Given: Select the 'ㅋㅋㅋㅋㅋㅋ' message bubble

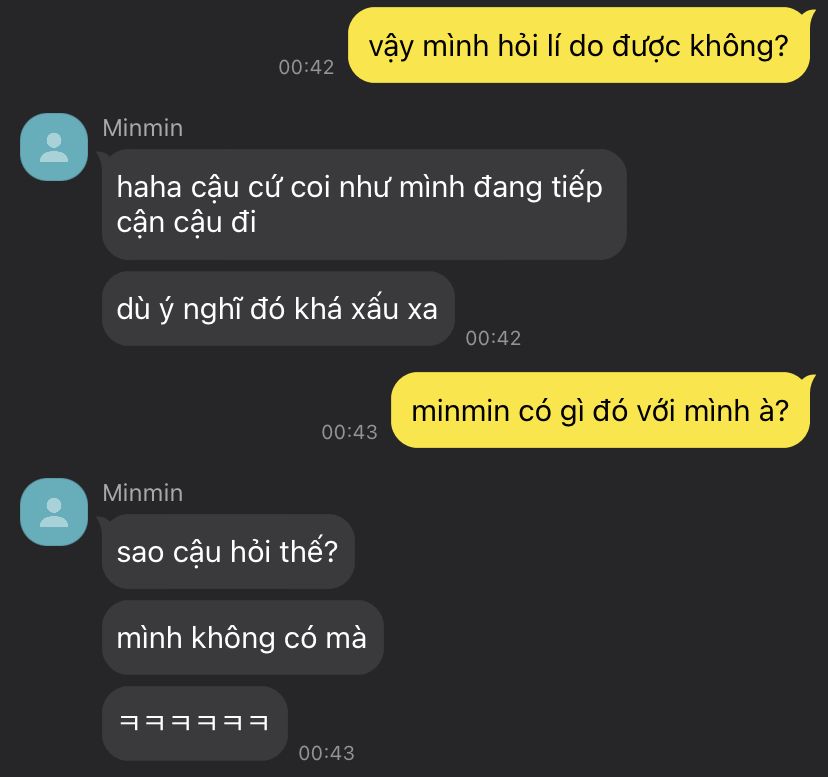Looking at the screenshot, I should (x=195, y=723).
